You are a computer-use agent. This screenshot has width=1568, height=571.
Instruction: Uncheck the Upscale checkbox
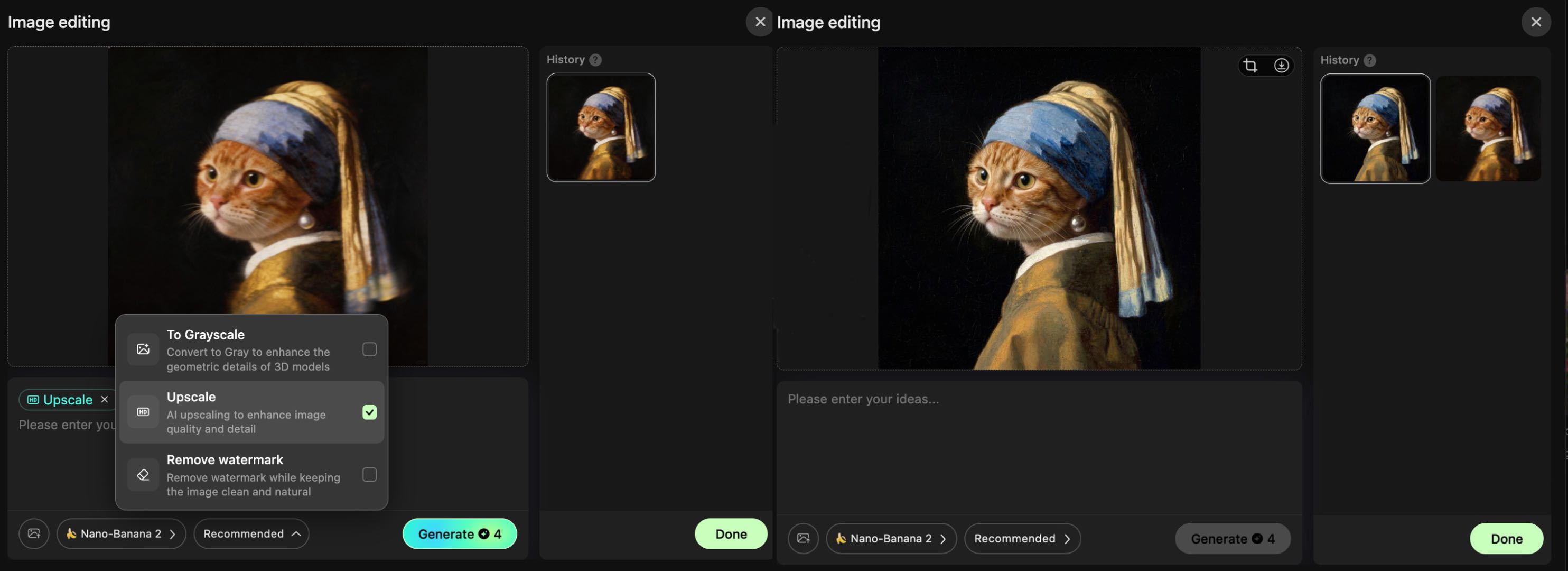tap(369, 412)
